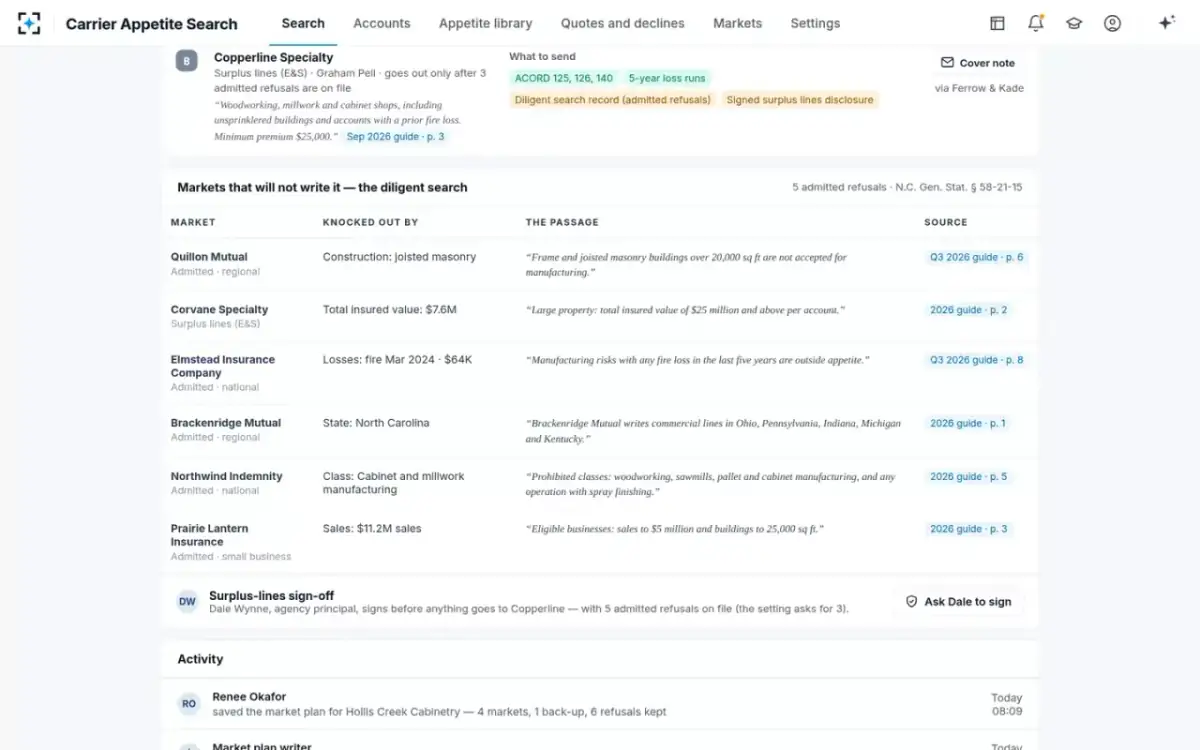This screenshot has width=1200, height=750.
Task: Open Elmstead's Q3 2026 guide p. 8
Action: (x=976, y=360)
